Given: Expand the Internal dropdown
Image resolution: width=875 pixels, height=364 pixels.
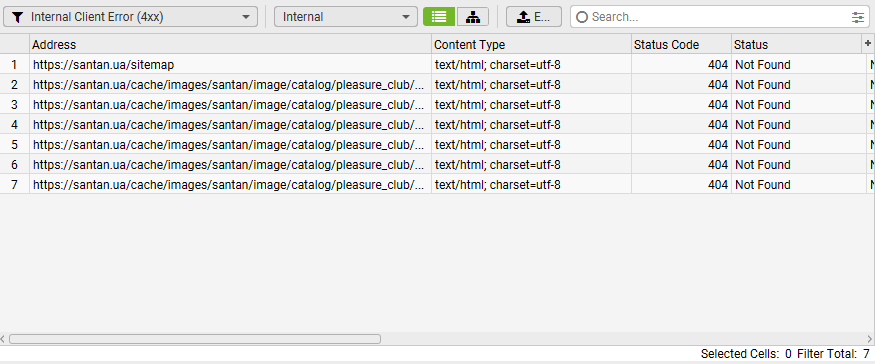Looking at the screenshot, I should [345, 17].
